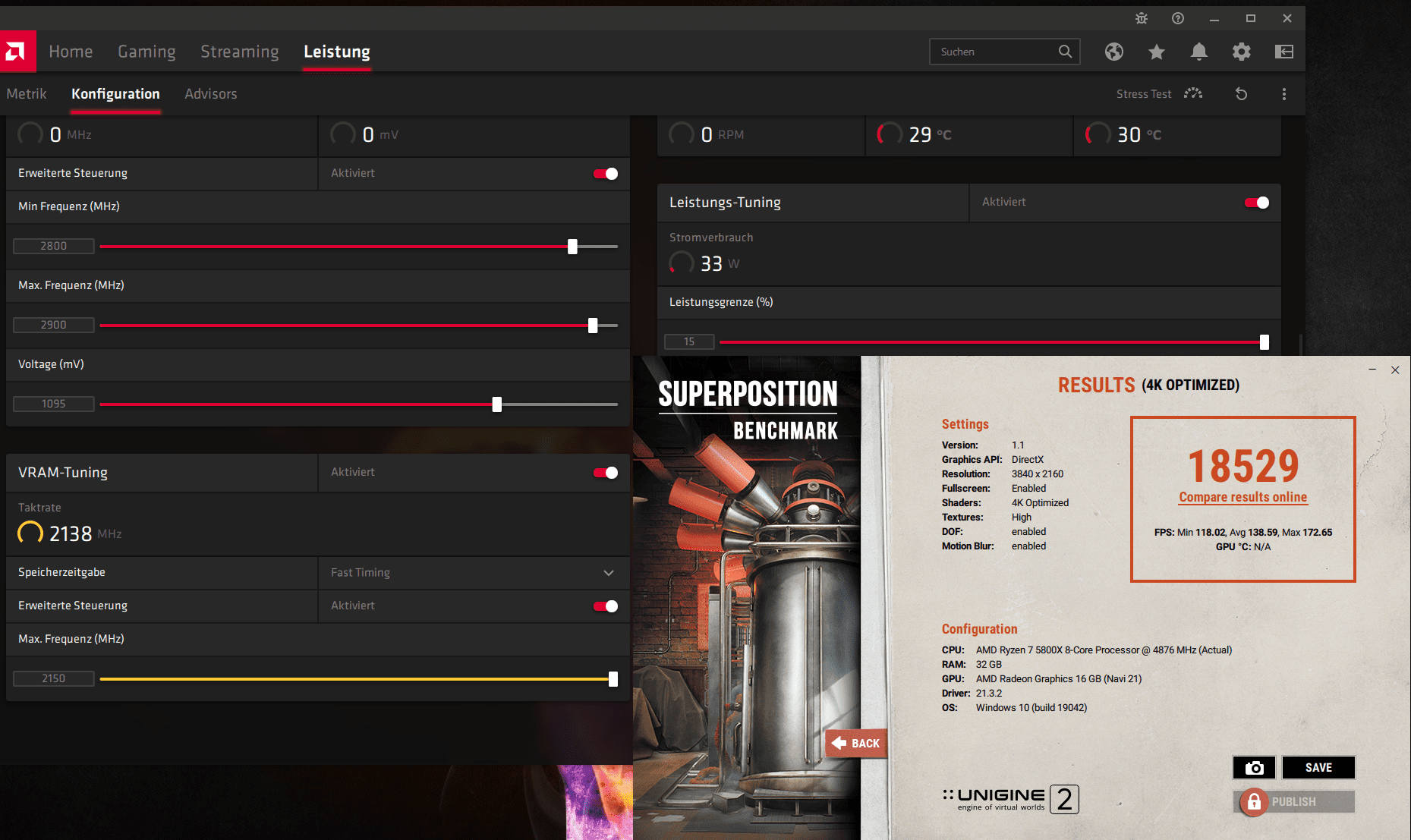Click the PUBLISH button
The width and height of the screenshot is (1411, 840).
pos(1294,802)
